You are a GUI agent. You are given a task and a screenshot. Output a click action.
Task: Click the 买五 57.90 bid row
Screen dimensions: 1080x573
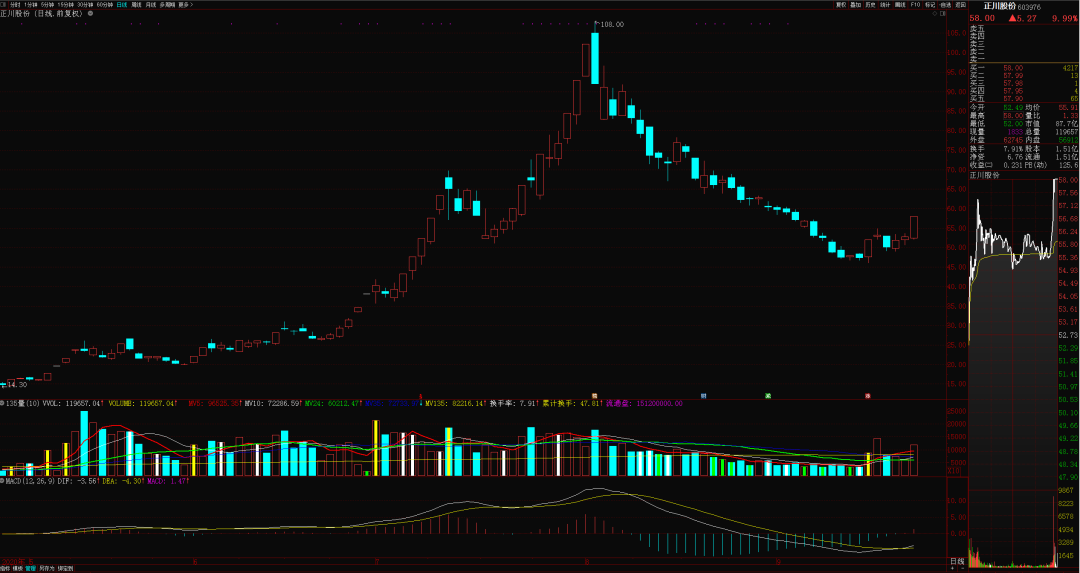(1024, 98)
